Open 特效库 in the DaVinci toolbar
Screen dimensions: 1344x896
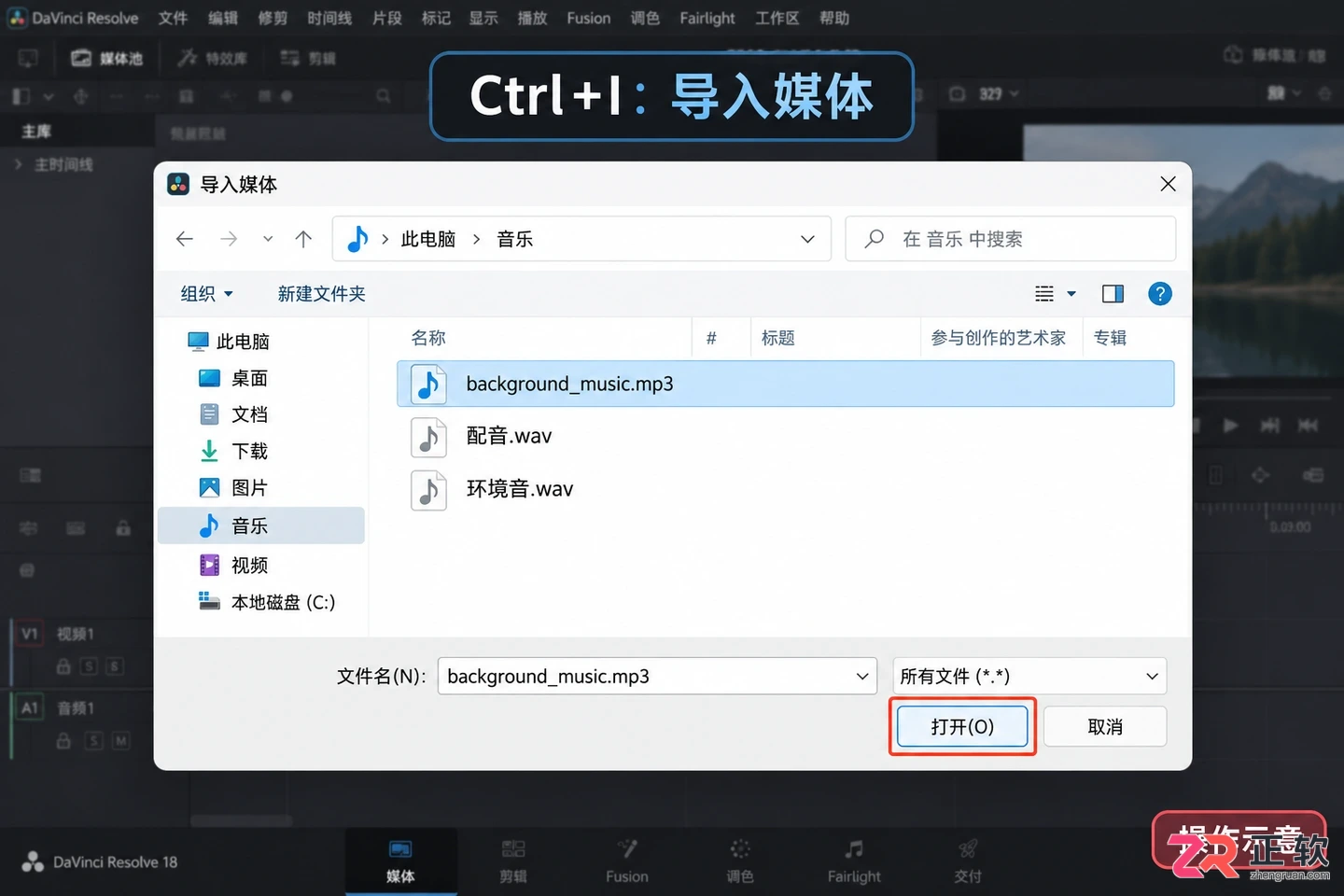click(x=213, y=59)
